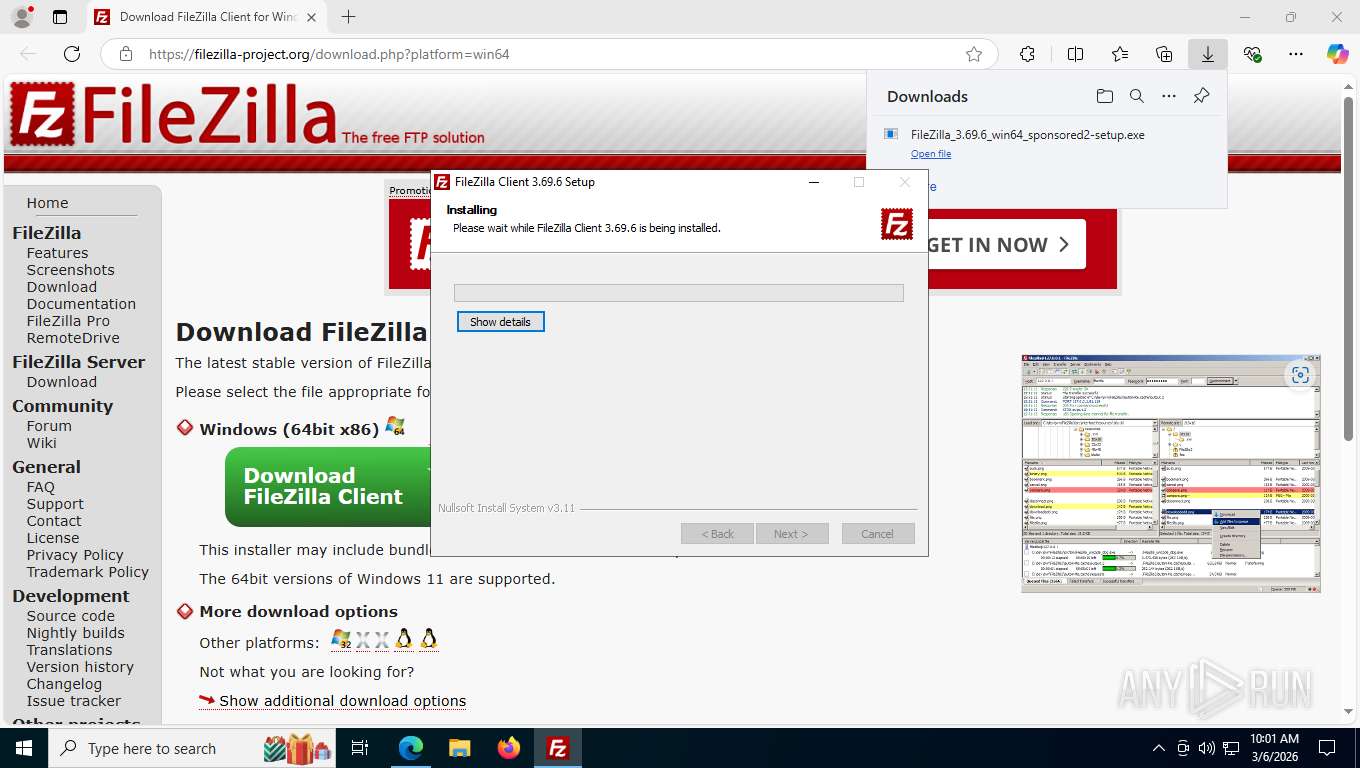Open the browser Extensions puzzle icon
Image resolution: width=1360 pixels, height=768 pixels.
(x=1027, y=54)
